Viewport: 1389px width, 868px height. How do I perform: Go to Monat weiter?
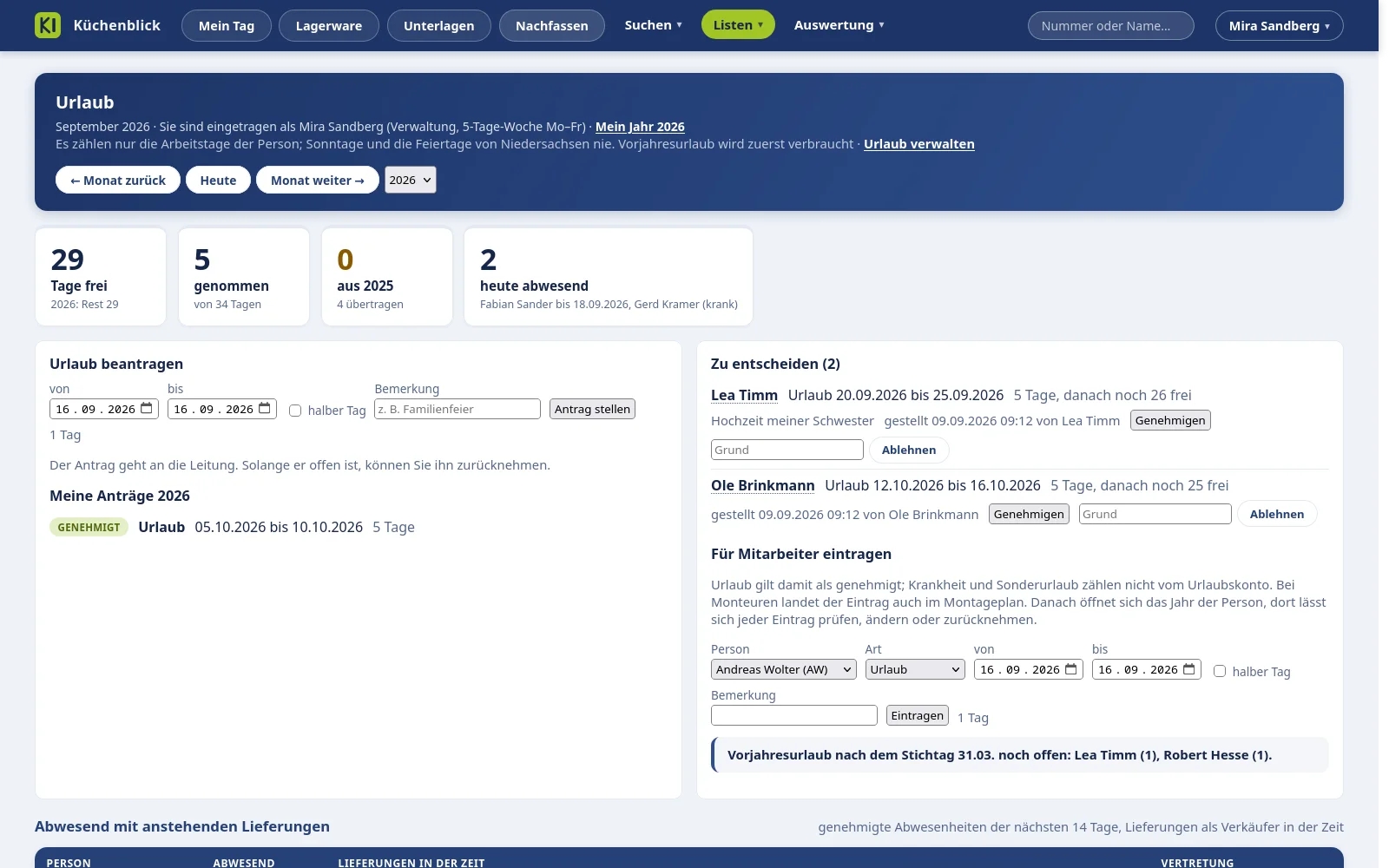318,180
